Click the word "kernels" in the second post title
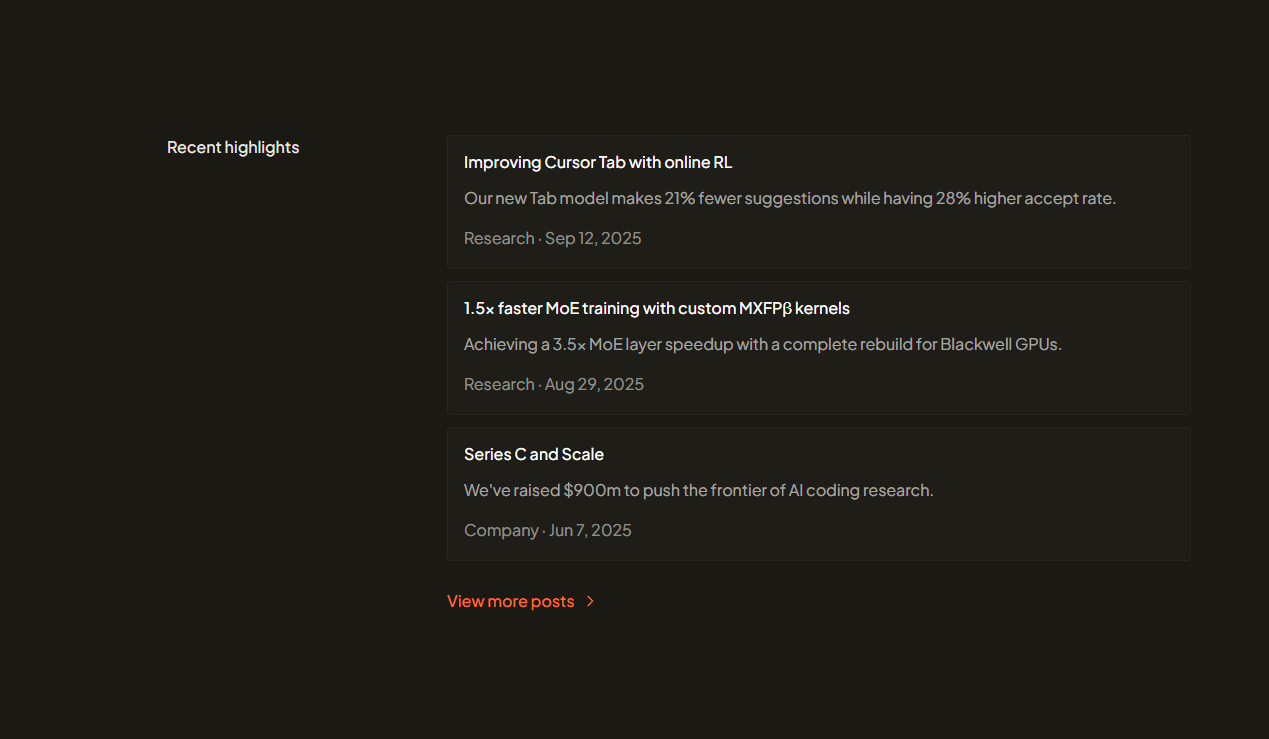This screenshot has height=739, width=1269. (x=822, y=308)
